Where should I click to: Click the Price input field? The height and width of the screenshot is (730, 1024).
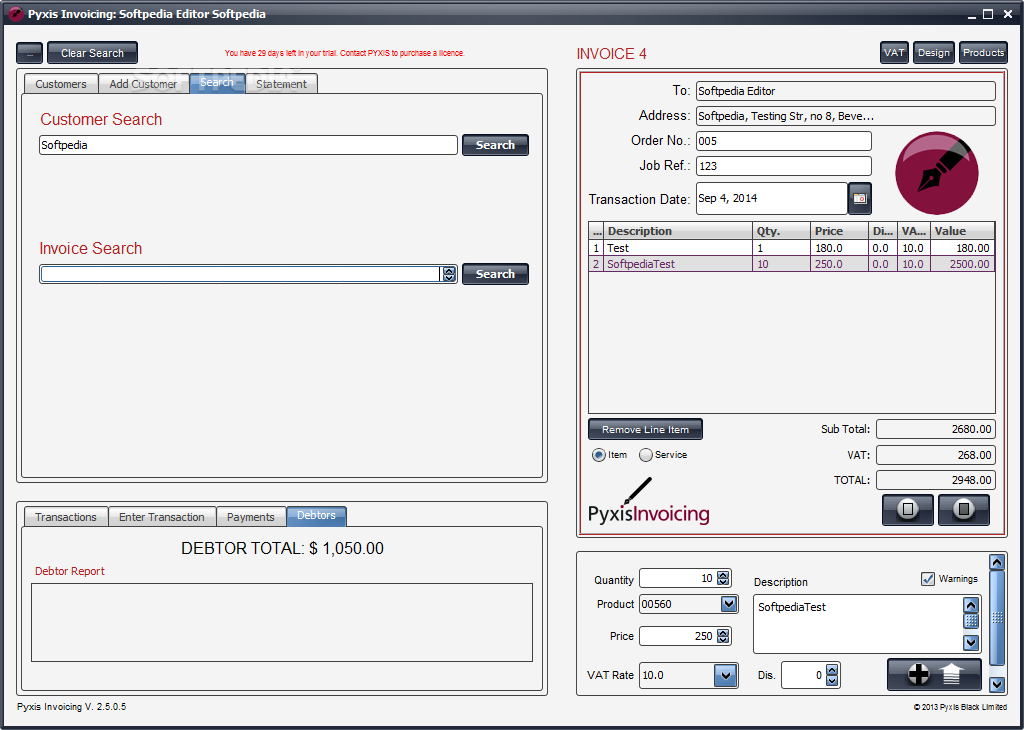tap(678, 636)
